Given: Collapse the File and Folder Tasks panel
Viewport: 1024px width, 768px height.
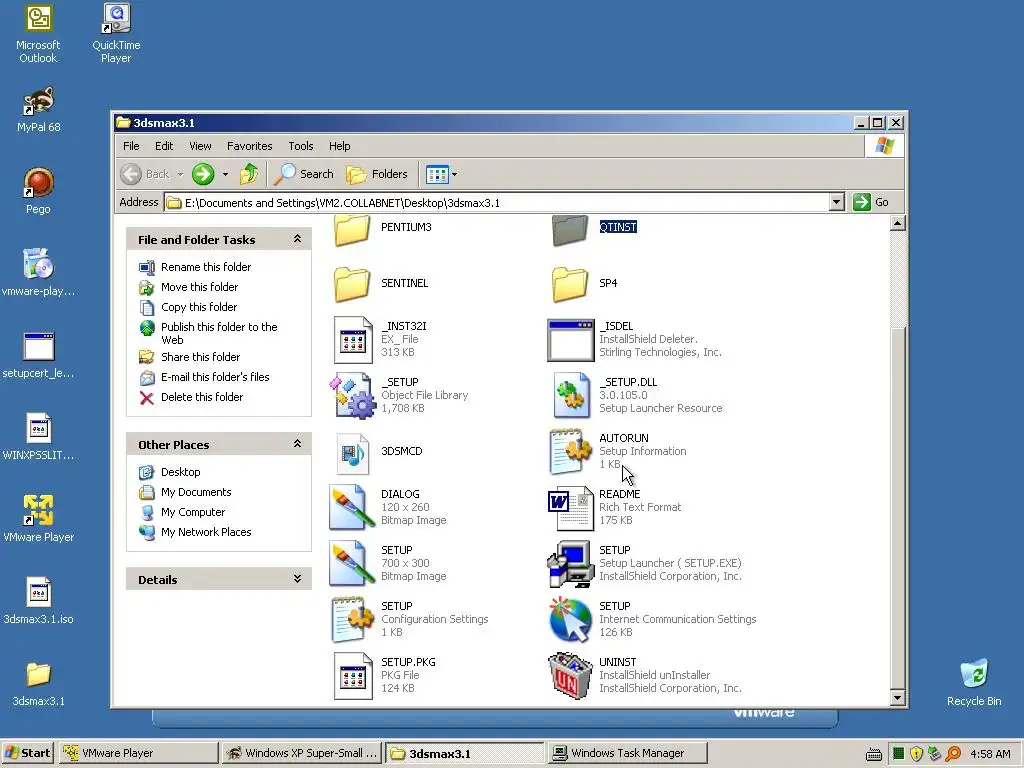Looking at the screenshot, I should click(x=297, y=239).
